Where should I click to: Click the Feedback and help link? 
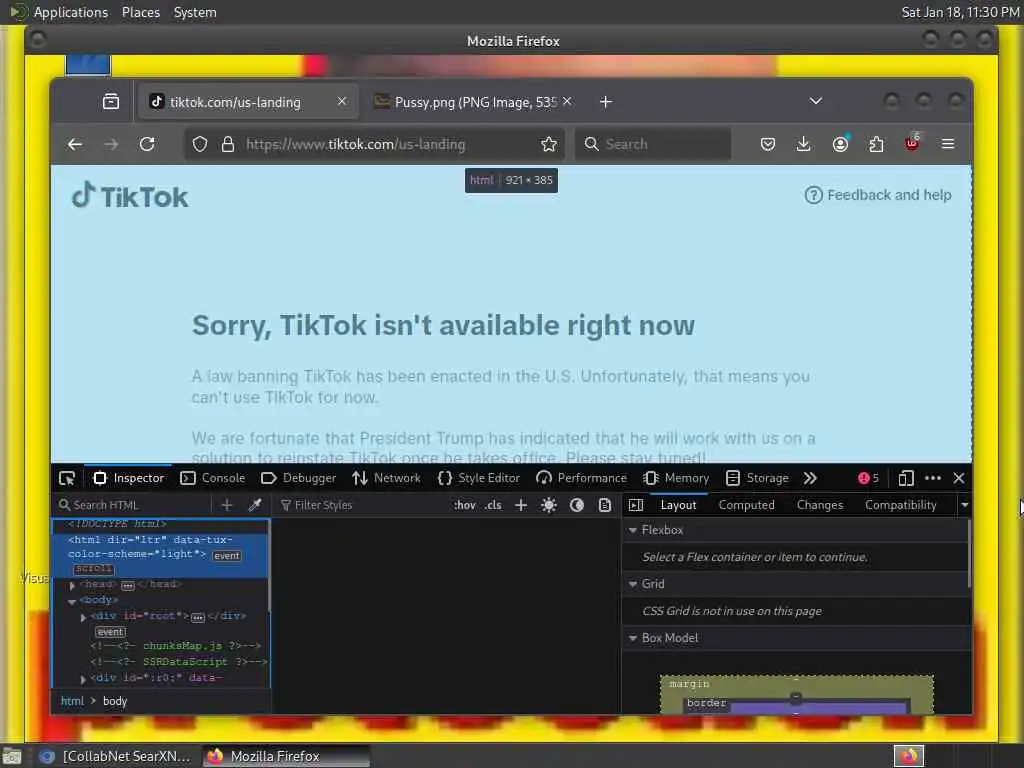(878, 195)
